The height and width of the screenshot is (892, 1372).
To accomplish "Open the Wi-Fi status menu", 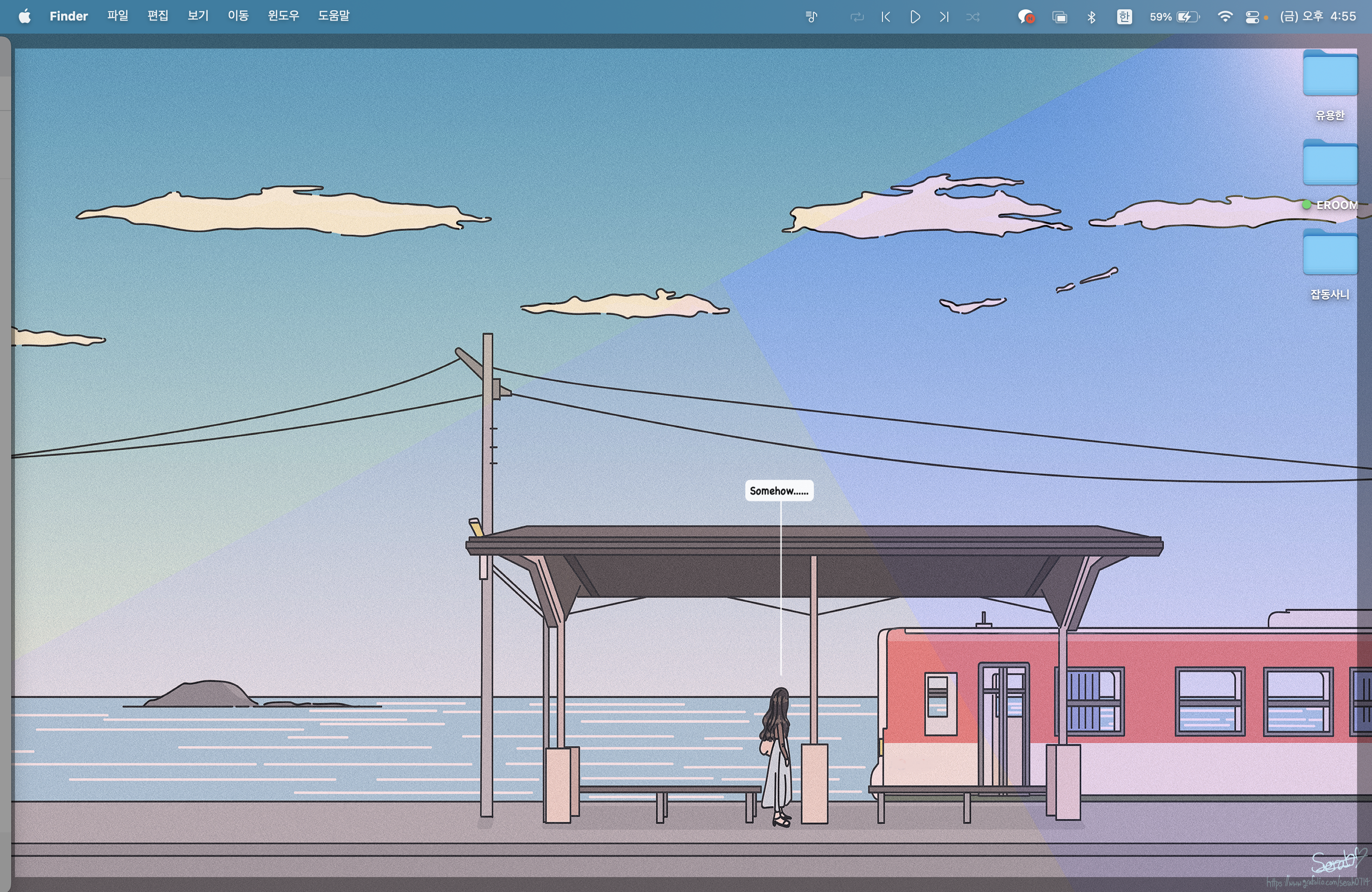I will 1225,17.
